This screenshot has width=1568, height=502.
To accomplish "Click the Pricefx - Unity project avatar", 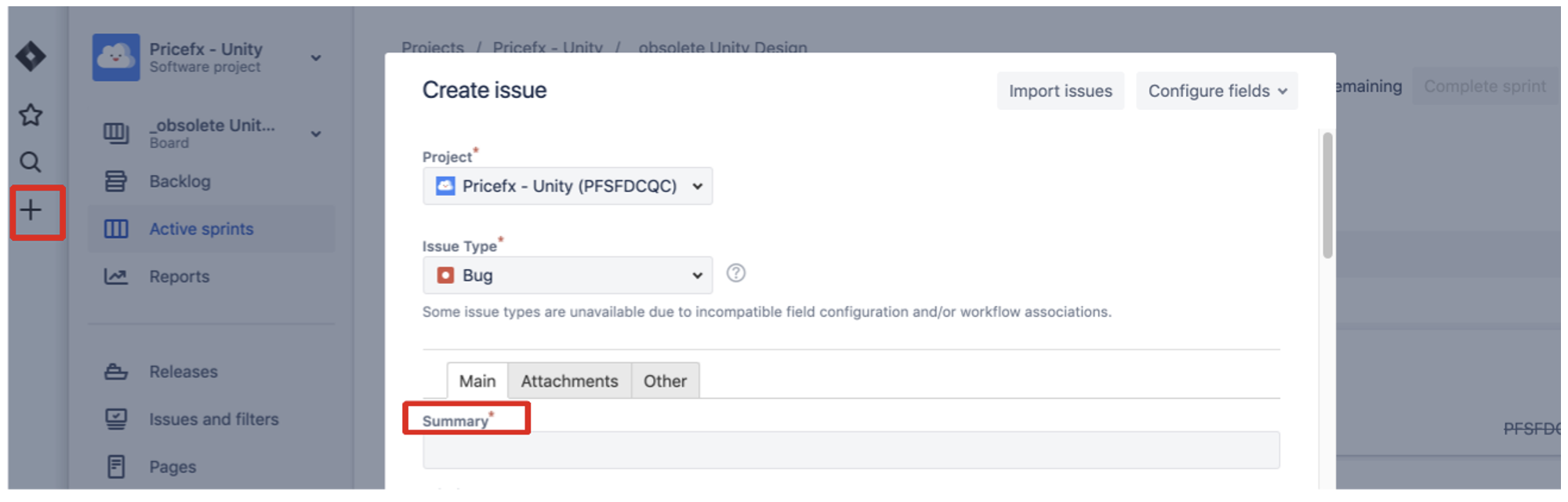I will point(116,57).
